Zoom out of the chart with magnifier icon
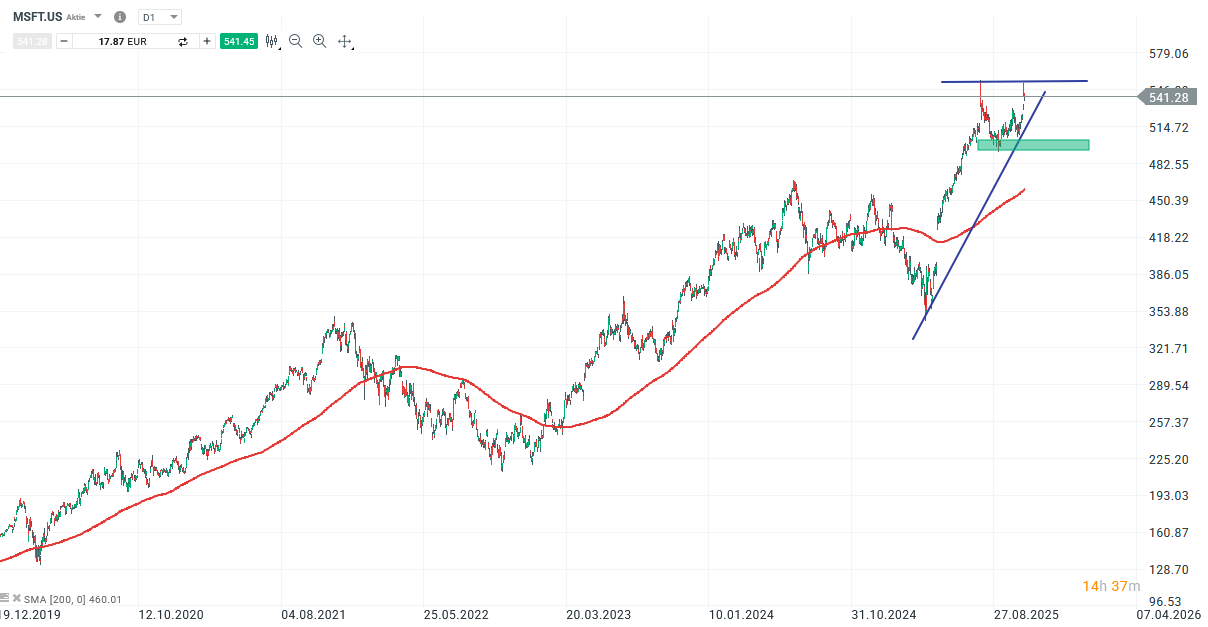This screenshot has width=1208, height=627. (x=295, y=41)
